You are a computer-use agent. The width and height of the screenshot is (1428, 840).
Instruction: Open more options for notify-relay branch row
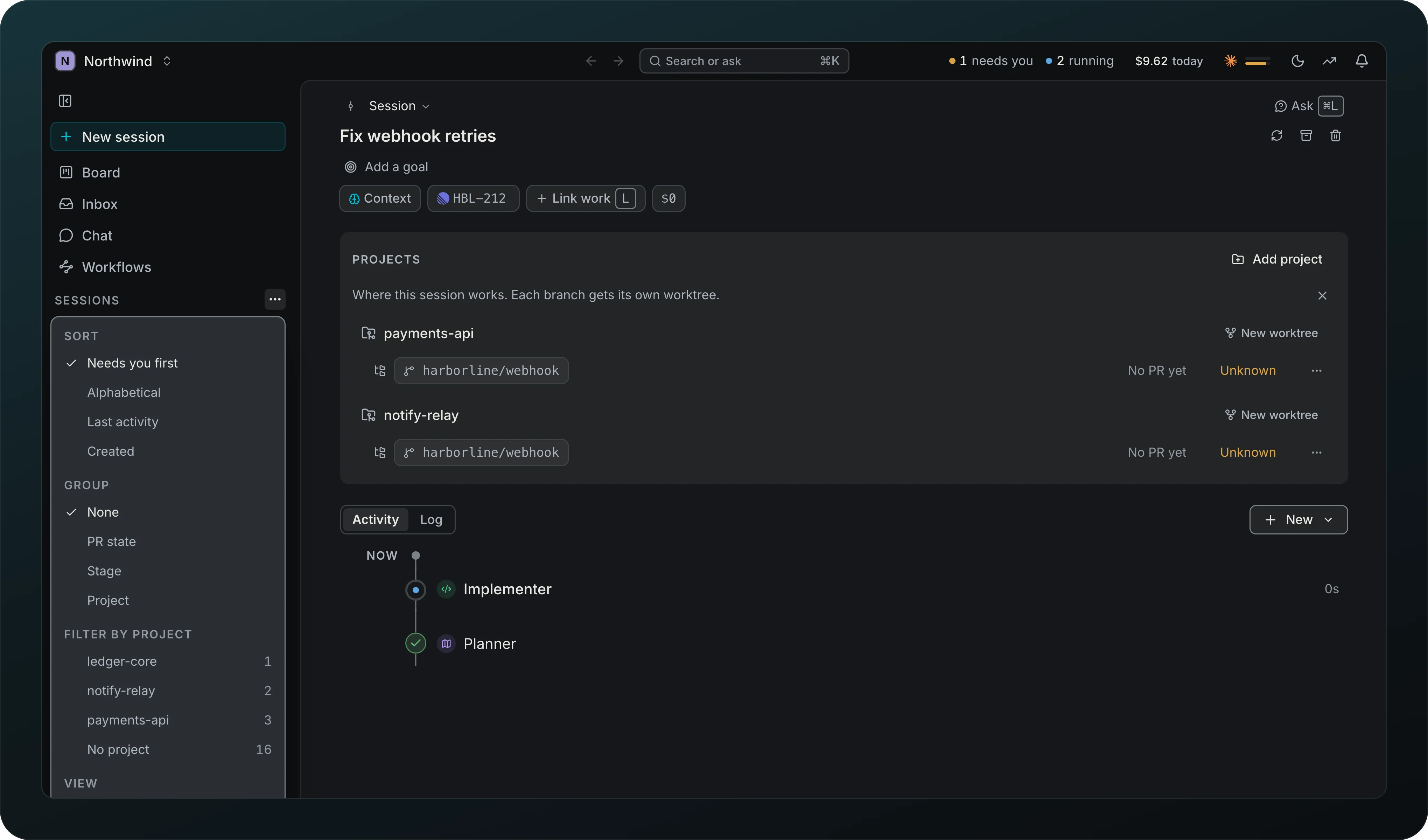[x=1316, y=452]
